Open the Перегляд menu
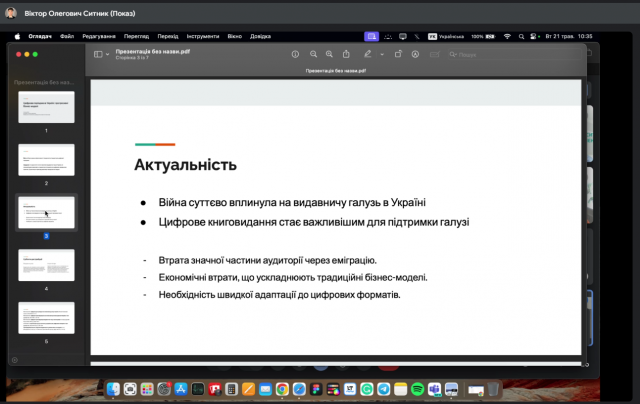The width and height of the screenshot is (640, 404). 136,36
